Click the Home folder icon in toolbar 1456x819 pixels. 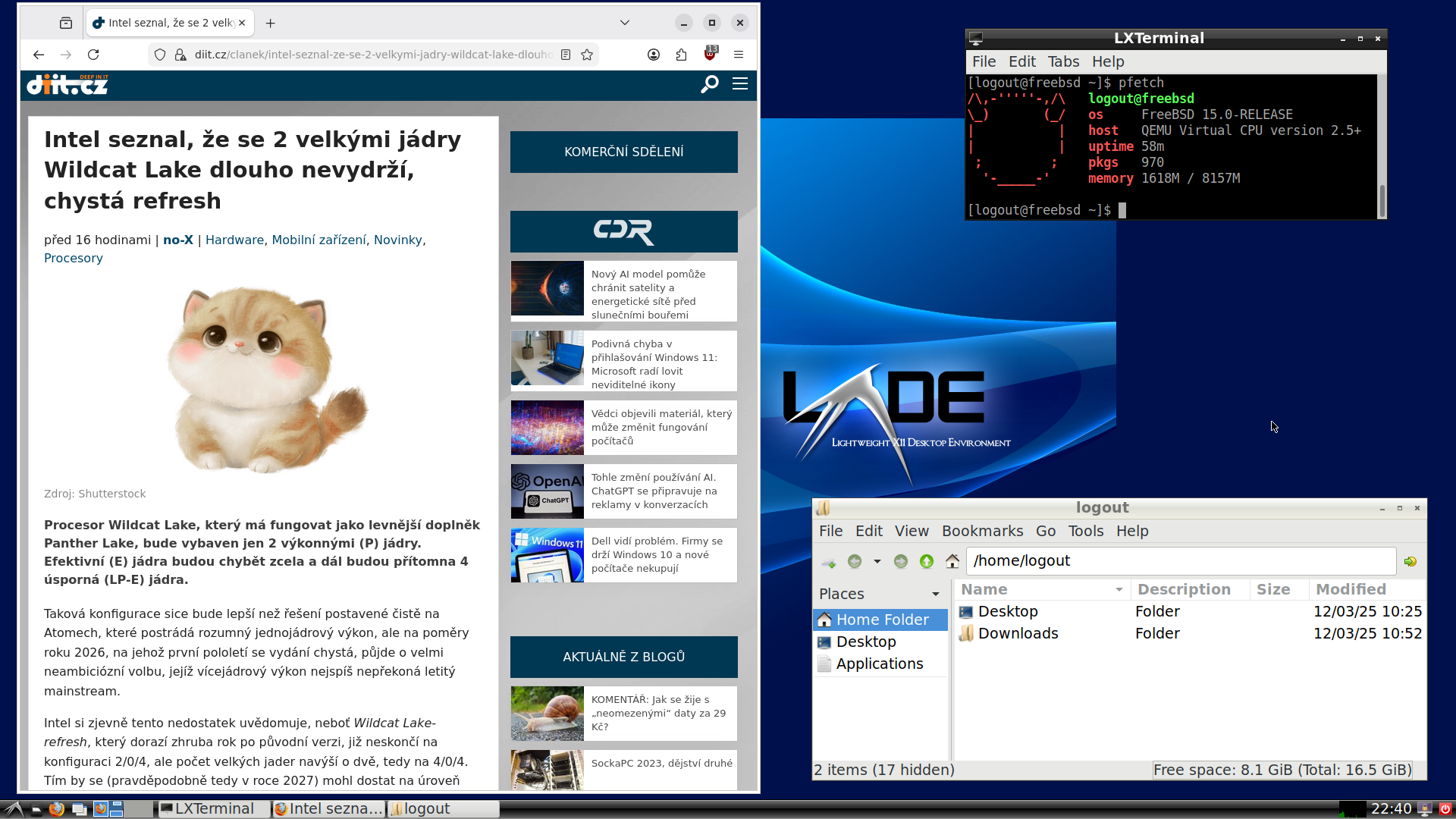[x=952, y=561]
